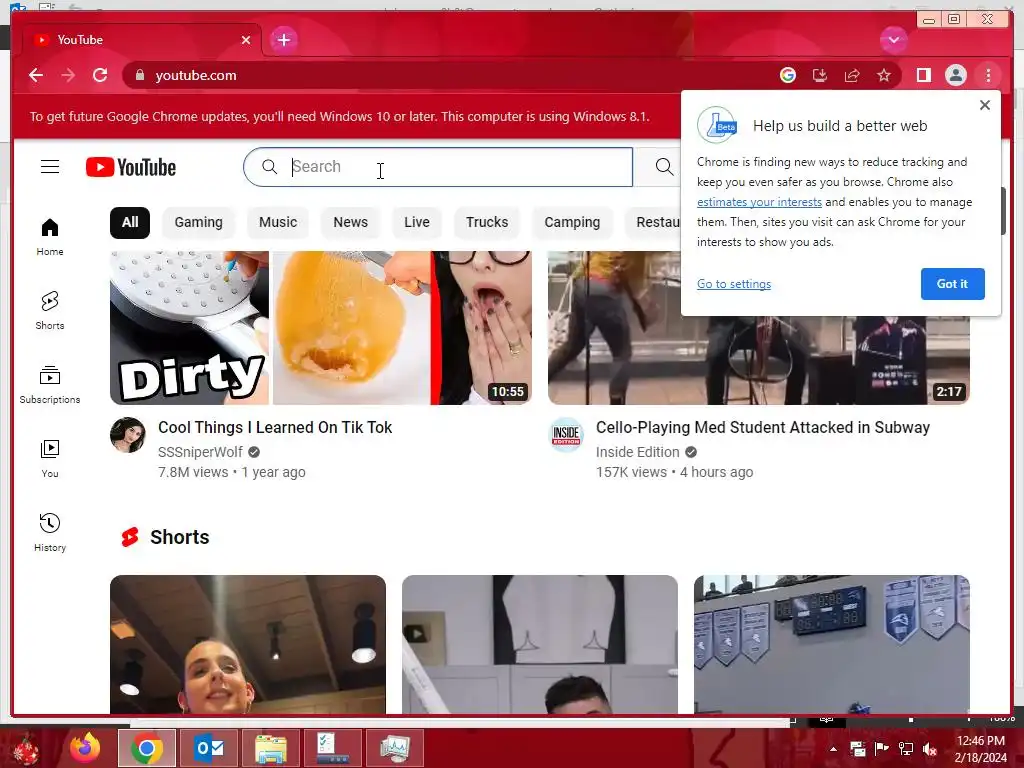The height and width of the screenshot is (768, 1024).
Task: Open the You section in sidebar
Action: (x=50, y=458)
